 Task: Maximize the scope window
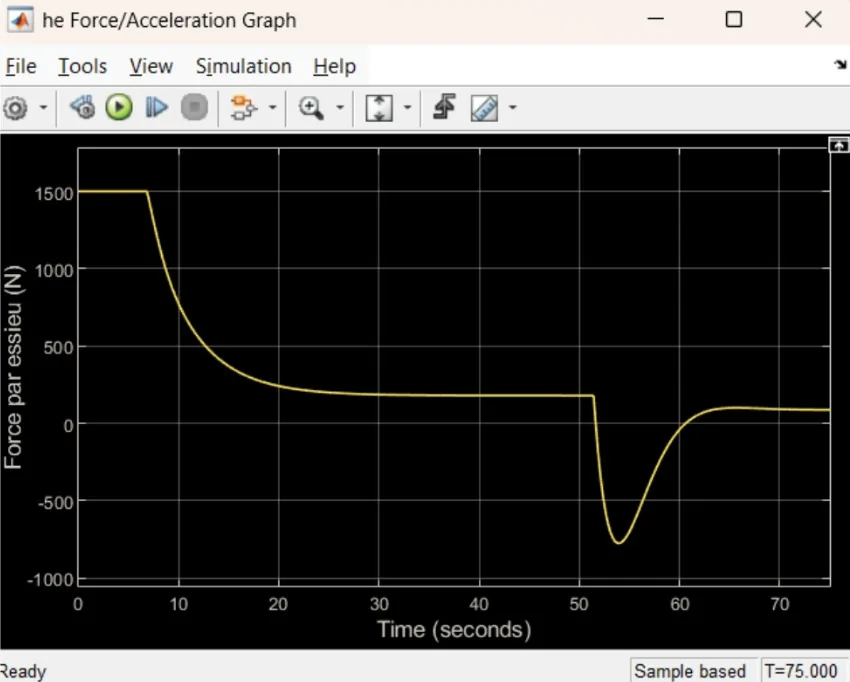coord(734,20)
